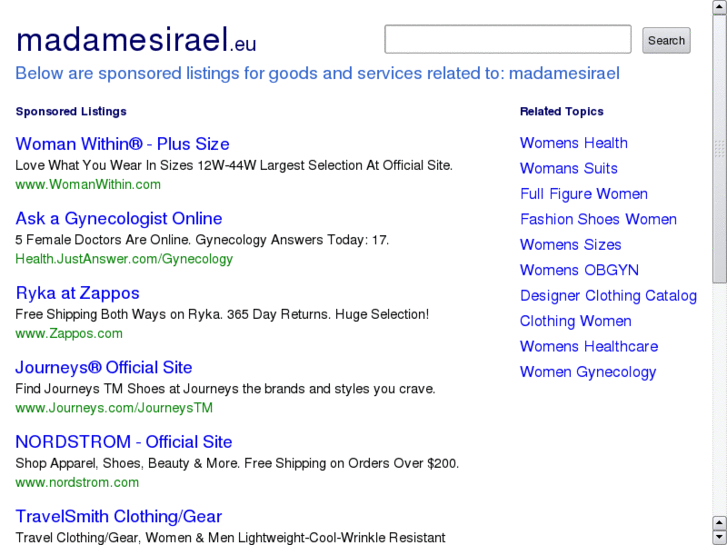Screen dimensions: 727x545
Task: Click the scrollbar up arrow at top
Action: tap(720, 7)
